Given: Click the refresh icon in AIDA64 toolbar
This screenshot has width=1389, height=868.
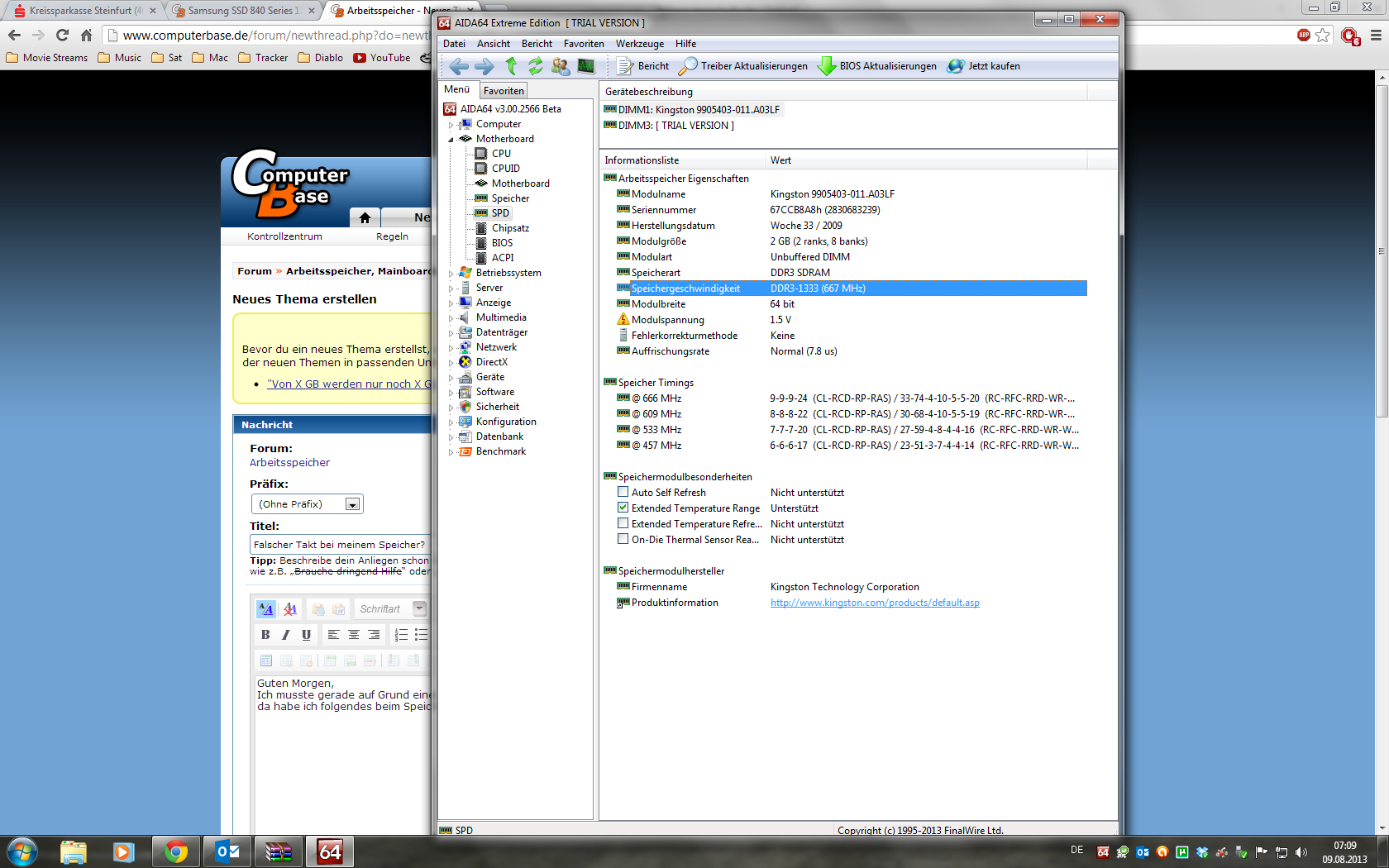Looking at the screenshot, I should (536, 66).
